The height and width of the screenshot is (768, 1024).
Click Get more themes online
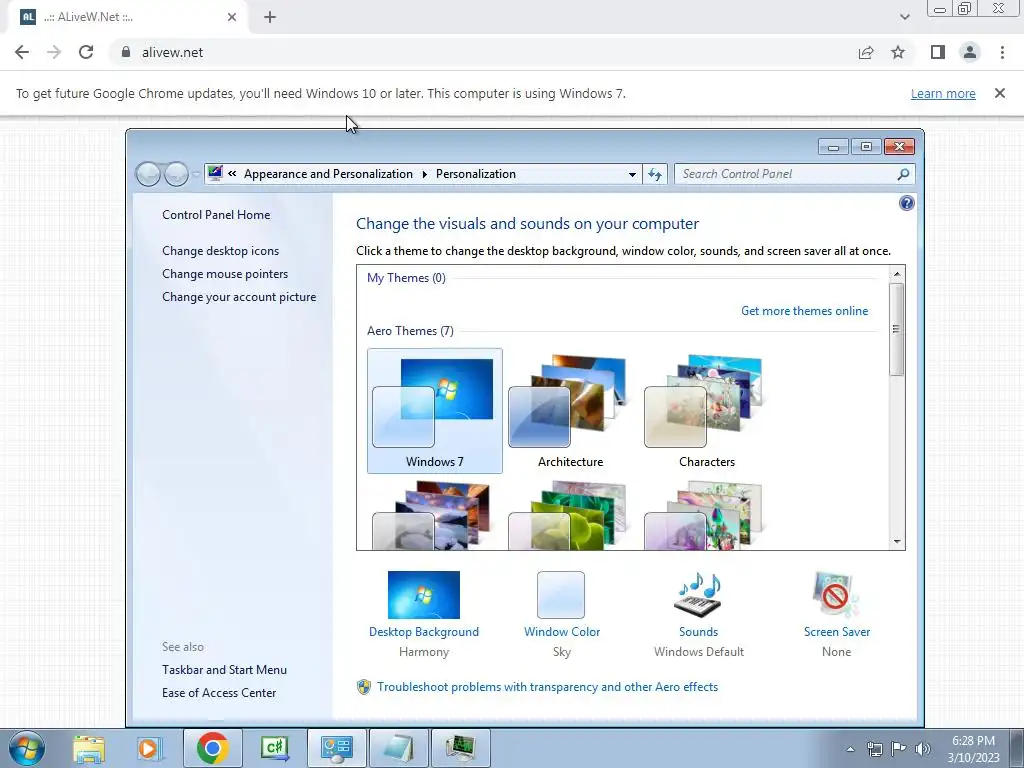click(805, 311)
